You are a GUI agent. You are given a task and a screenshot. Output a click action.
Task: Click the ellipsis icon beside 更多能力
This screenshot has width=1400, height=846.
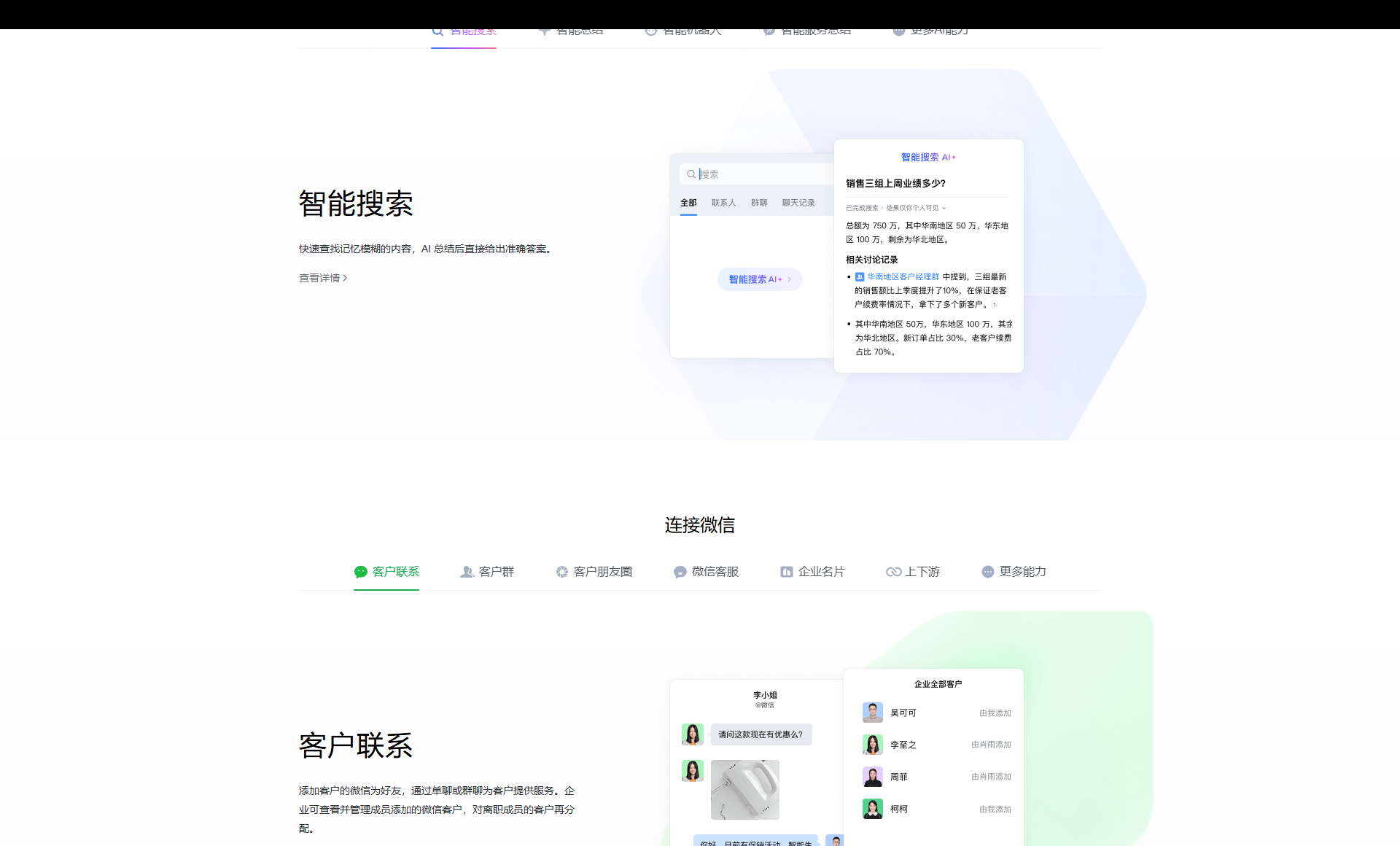point(988,572)
